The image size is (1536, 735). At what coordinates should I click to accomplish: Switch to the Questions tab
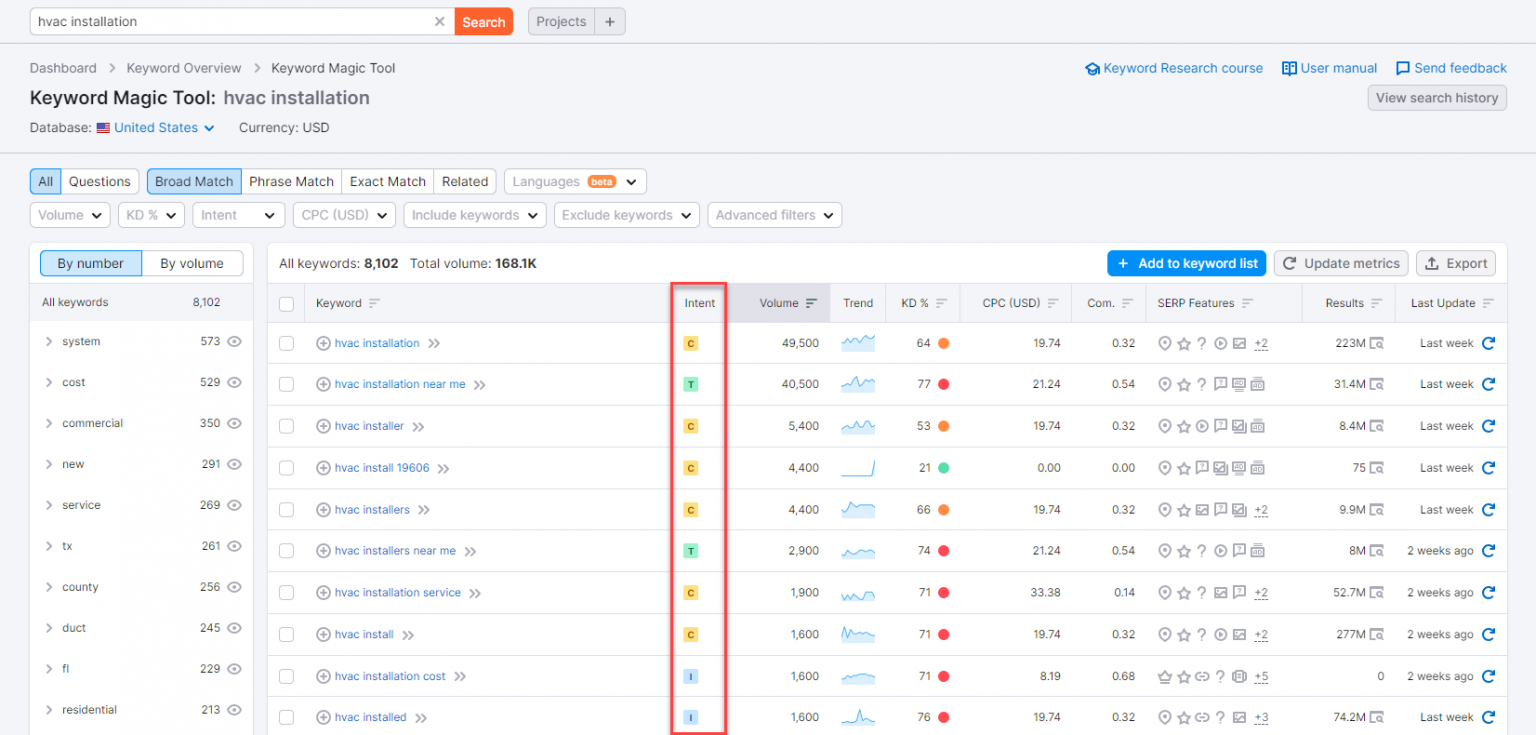[99, 181]
